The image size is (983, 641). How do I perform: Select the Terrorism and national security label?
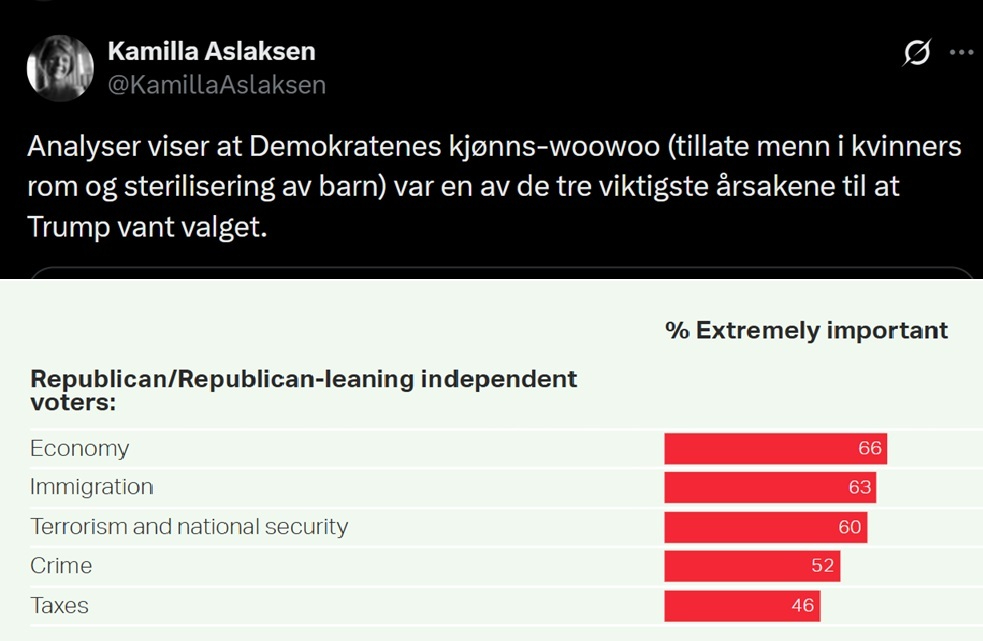(189, 526)
